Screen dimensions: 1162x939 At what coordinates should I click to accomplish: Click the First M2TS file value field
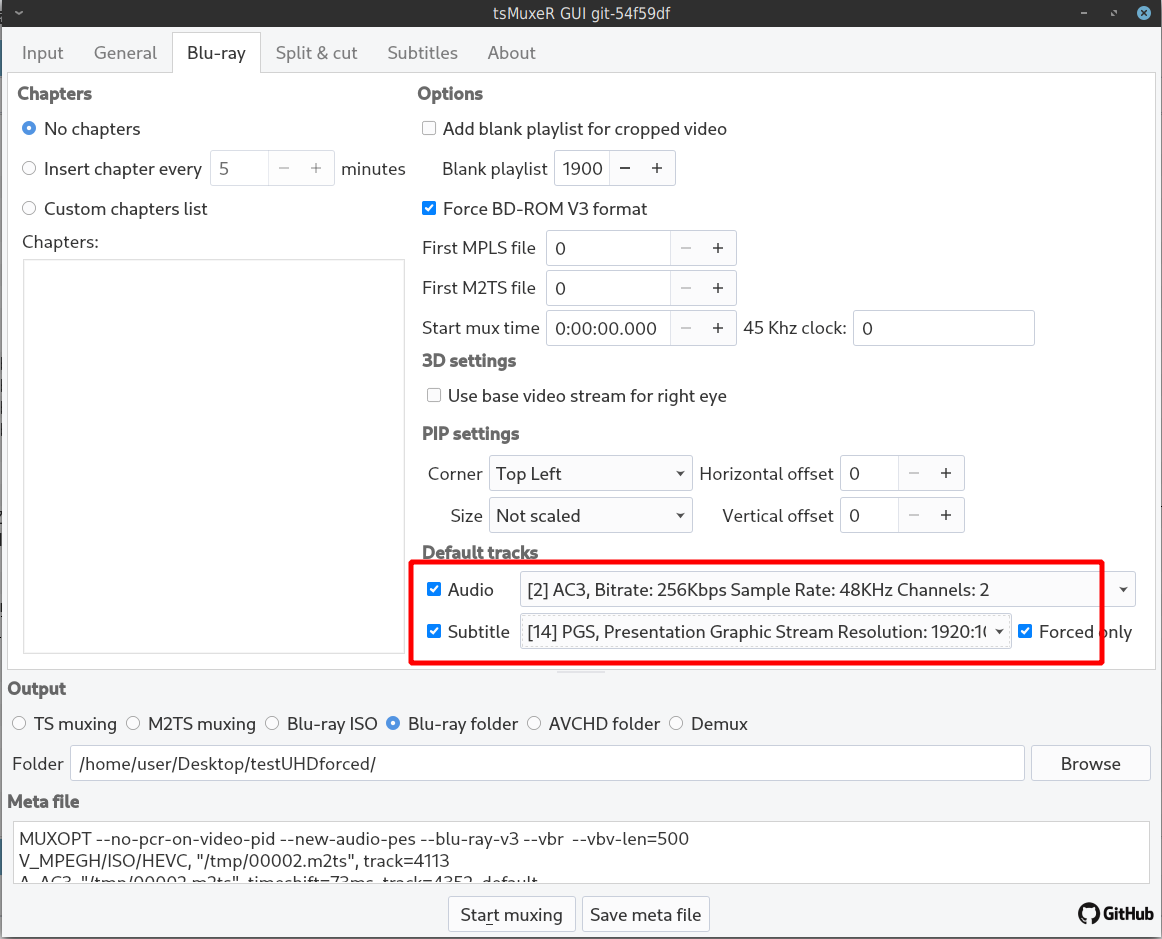click(x=608, y=288)
